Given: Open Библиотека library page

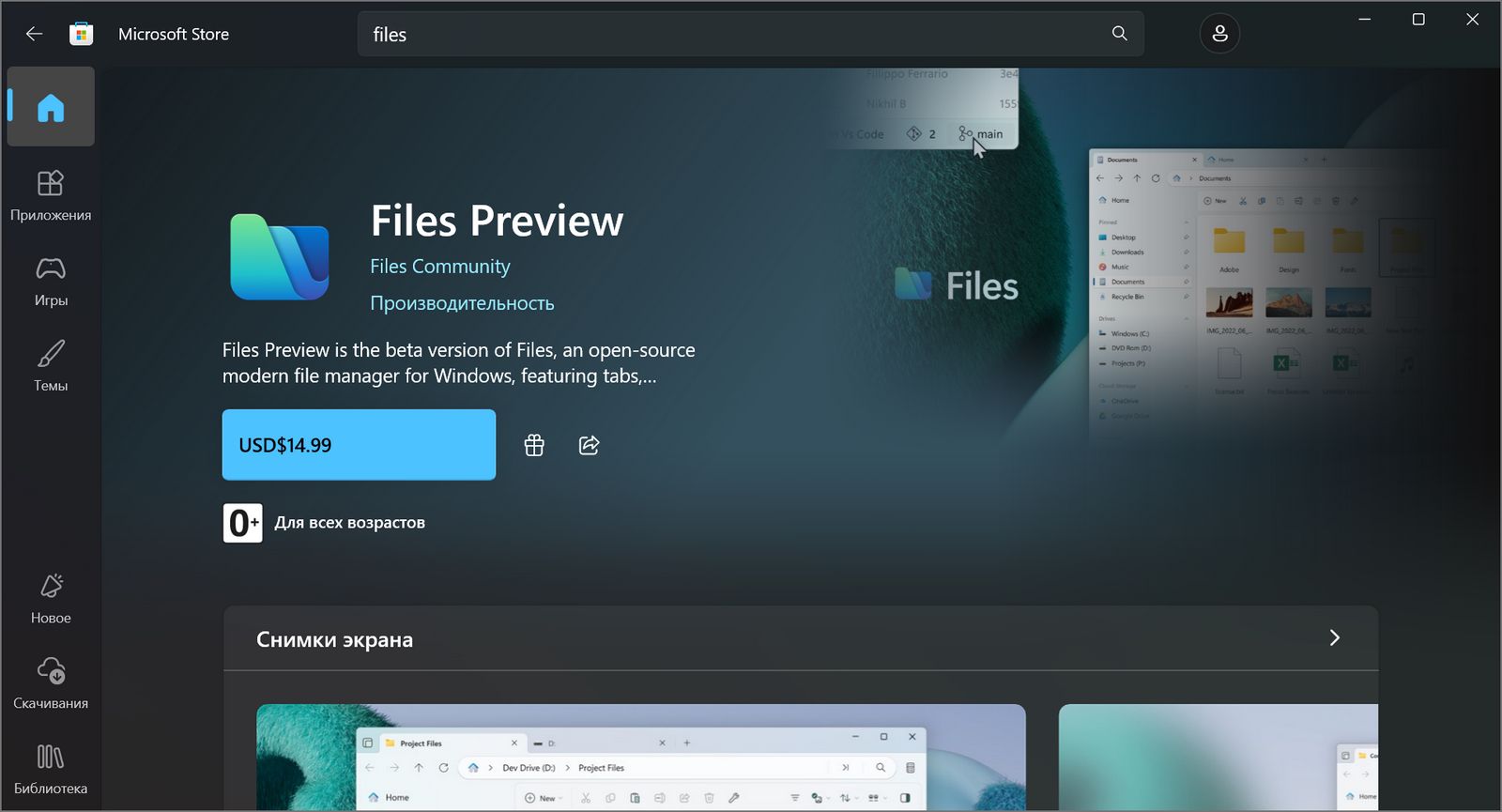Looking at the screenshot, I should [51, 769].
